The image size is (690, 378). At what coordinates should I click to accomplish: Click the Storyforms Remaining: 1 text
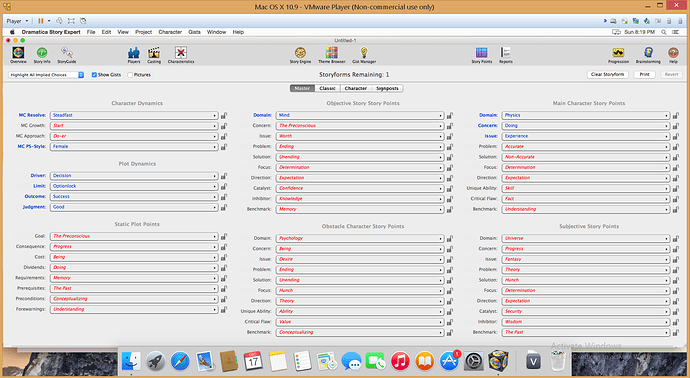click(x=354, y=75)
